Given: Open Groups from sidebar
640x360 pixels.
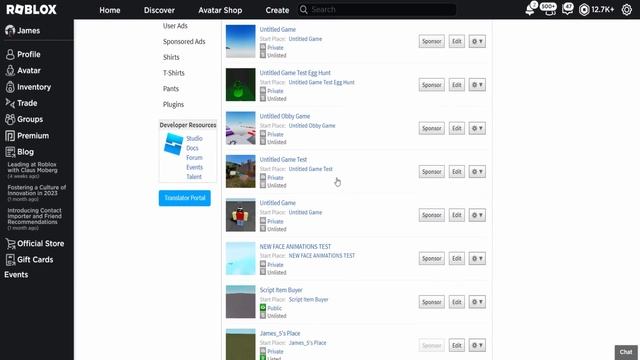Looking at the screenshot, I should click(24, 119).
